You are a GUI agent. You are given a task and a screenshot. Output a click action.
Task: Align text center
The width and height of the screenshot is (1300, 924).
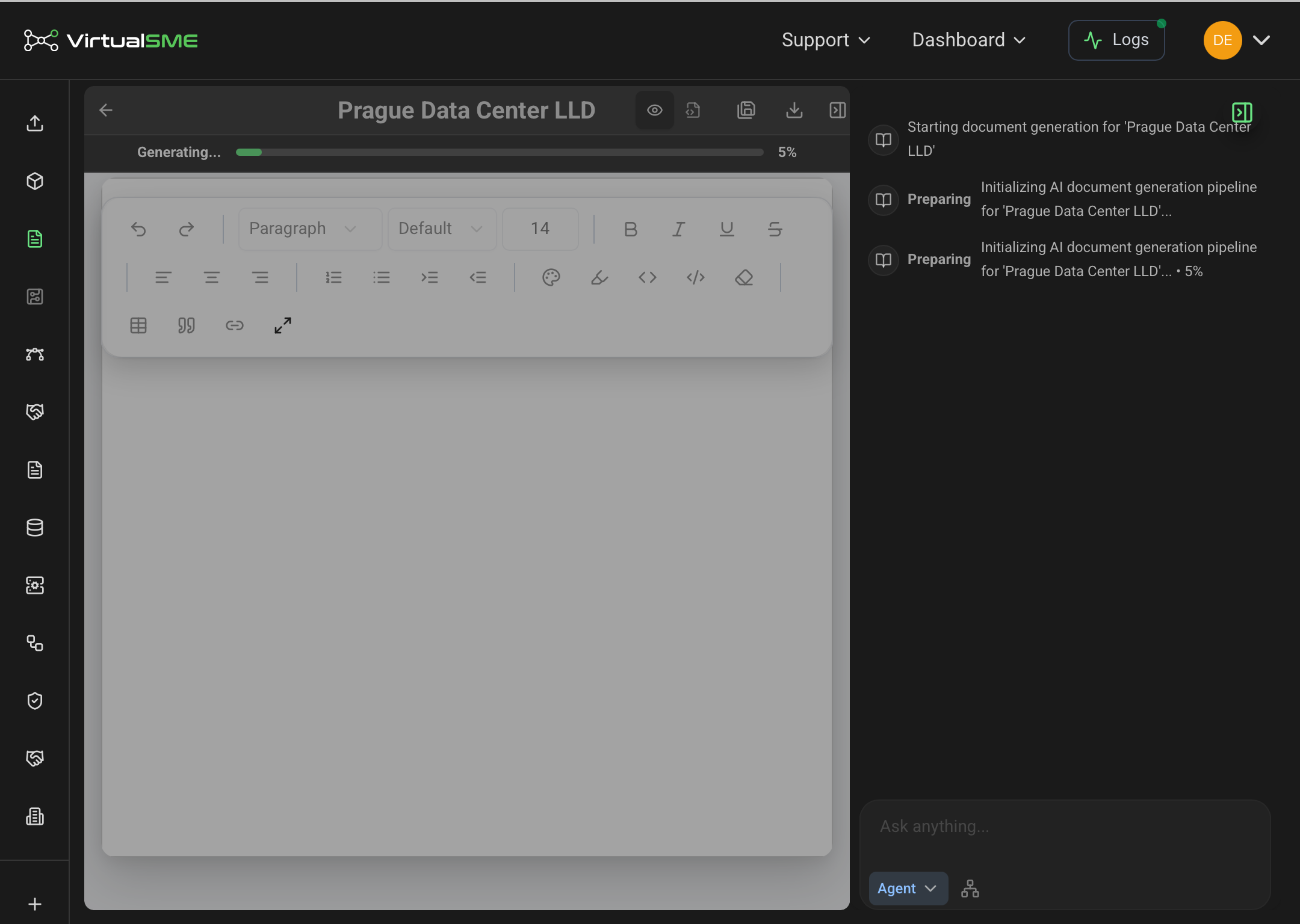(x=212, y=277)
